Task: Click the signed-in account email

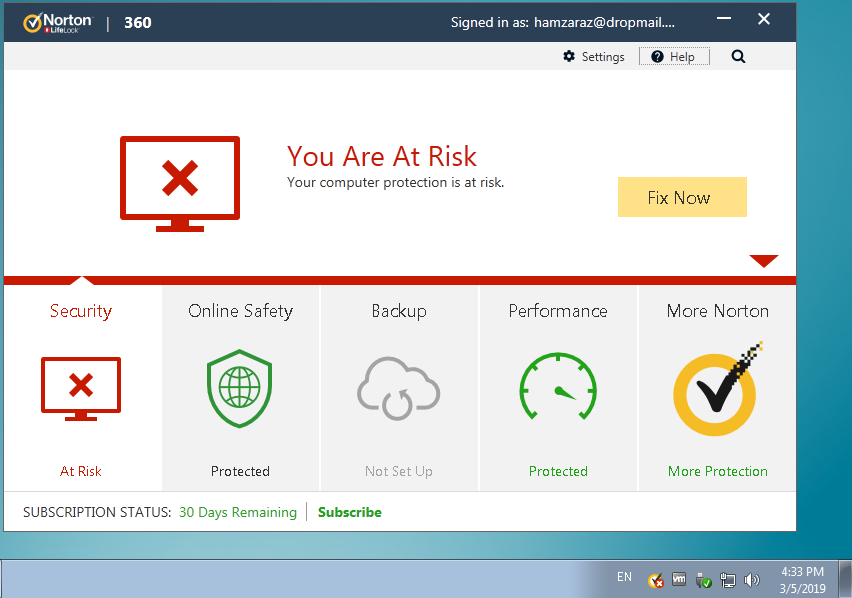Action: [x=604, y=22]
